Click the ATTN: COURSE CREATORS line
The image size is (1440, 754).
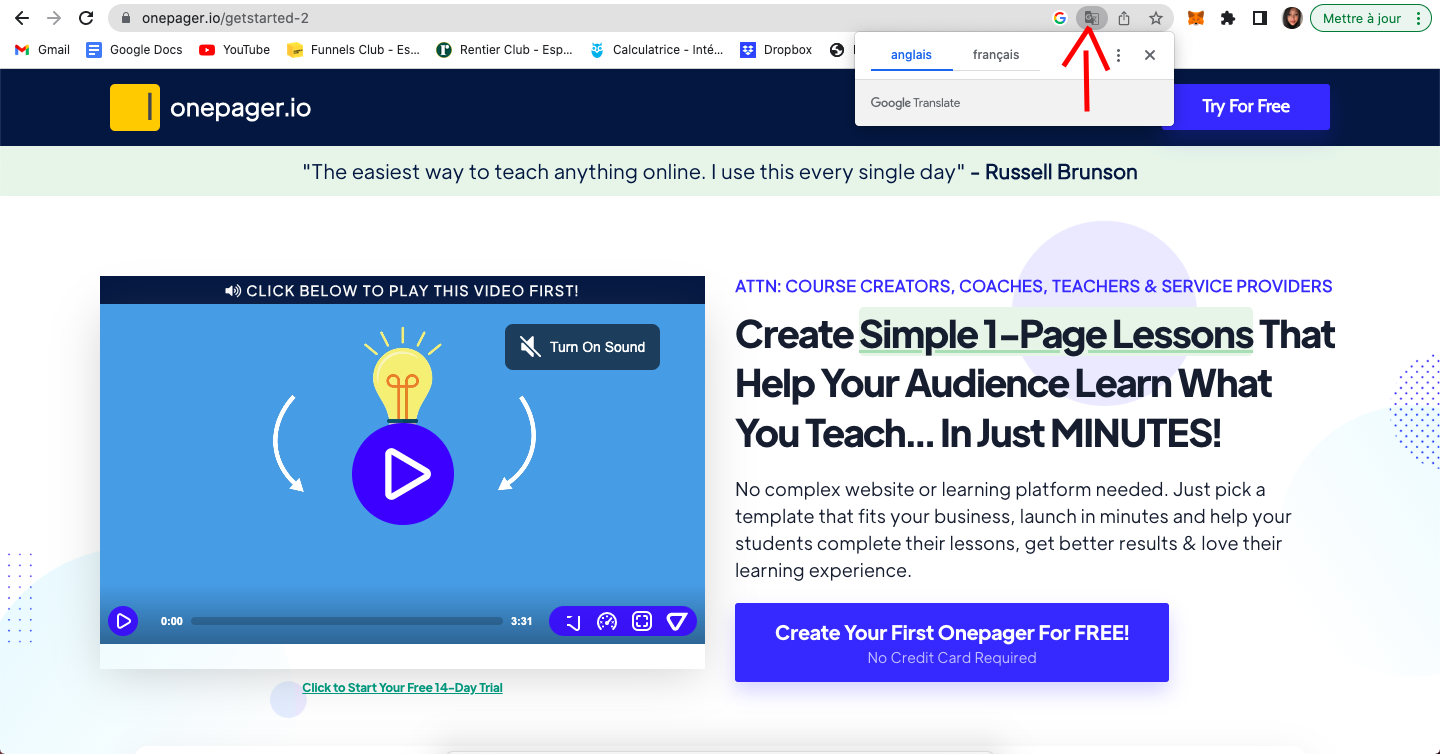click(x=1033, y=286)
